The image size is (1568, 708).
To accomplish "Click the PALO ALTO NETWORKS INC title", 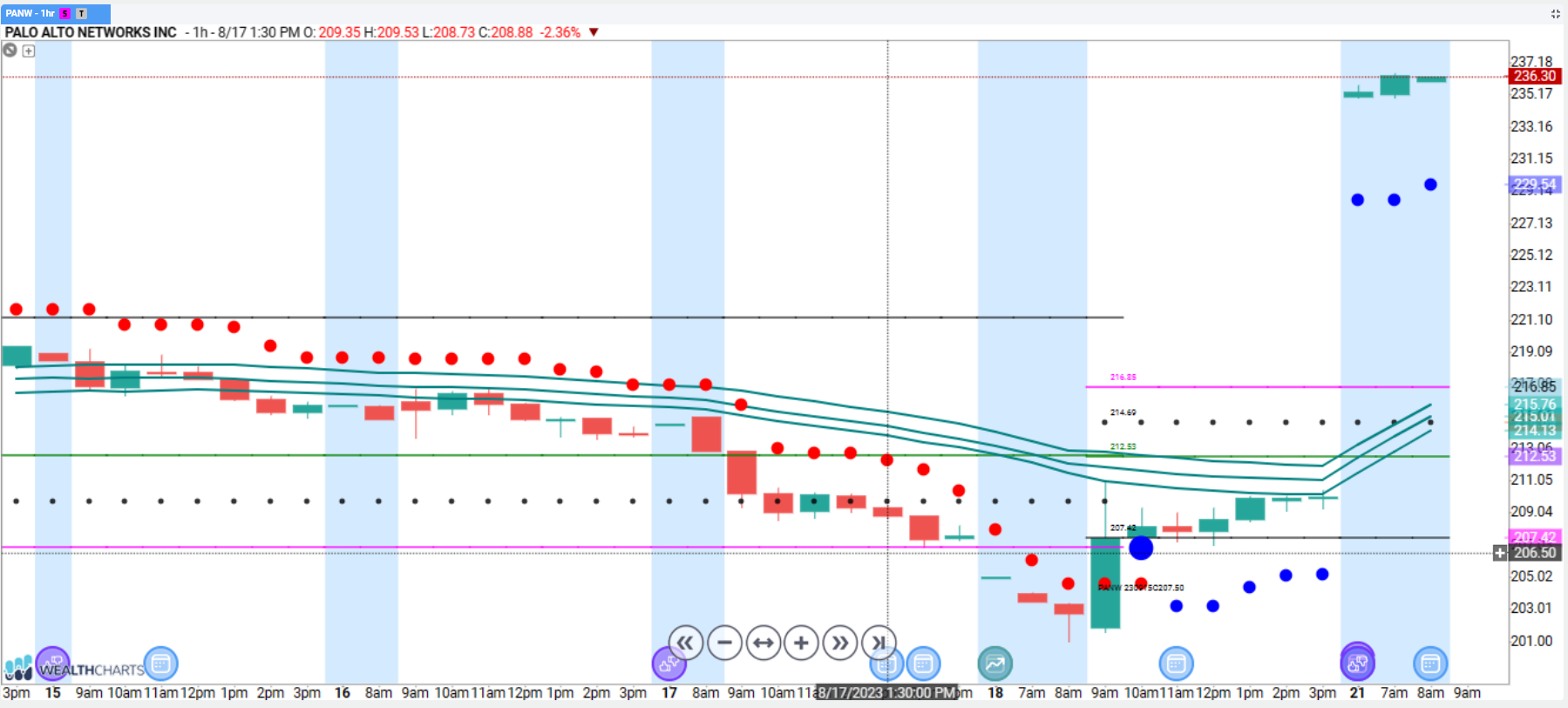I will click(91, 32).
